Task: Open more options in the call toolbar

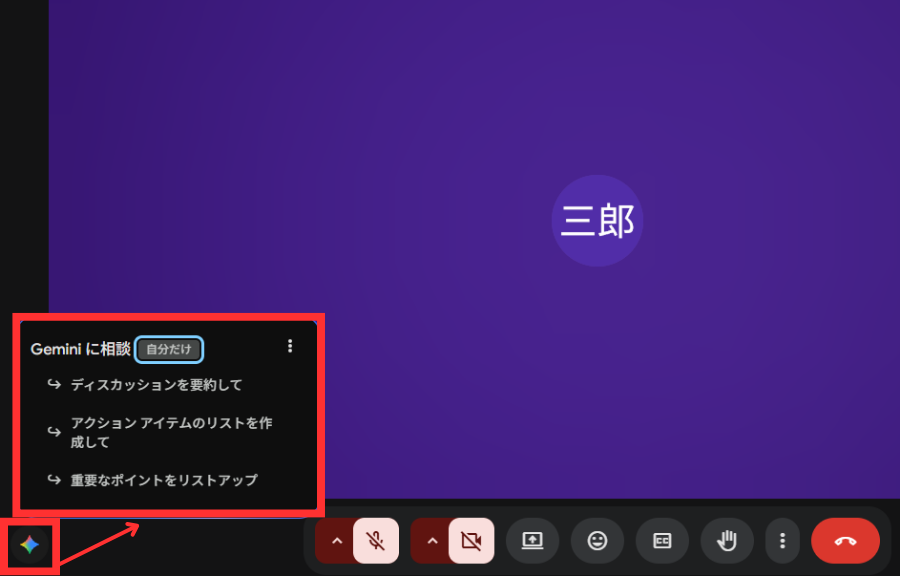Action: [782, 541]
